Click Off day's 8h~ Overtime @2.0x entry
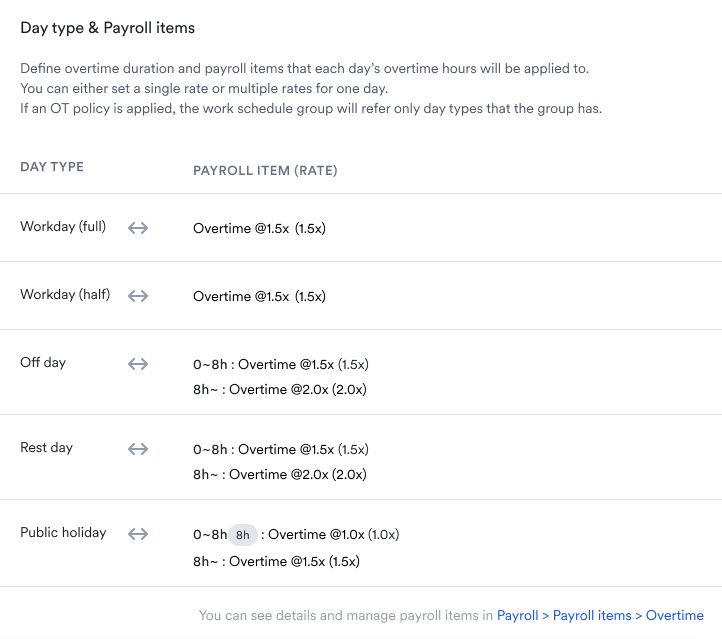This screenshot has width=722, height=639. click(280, 389)
